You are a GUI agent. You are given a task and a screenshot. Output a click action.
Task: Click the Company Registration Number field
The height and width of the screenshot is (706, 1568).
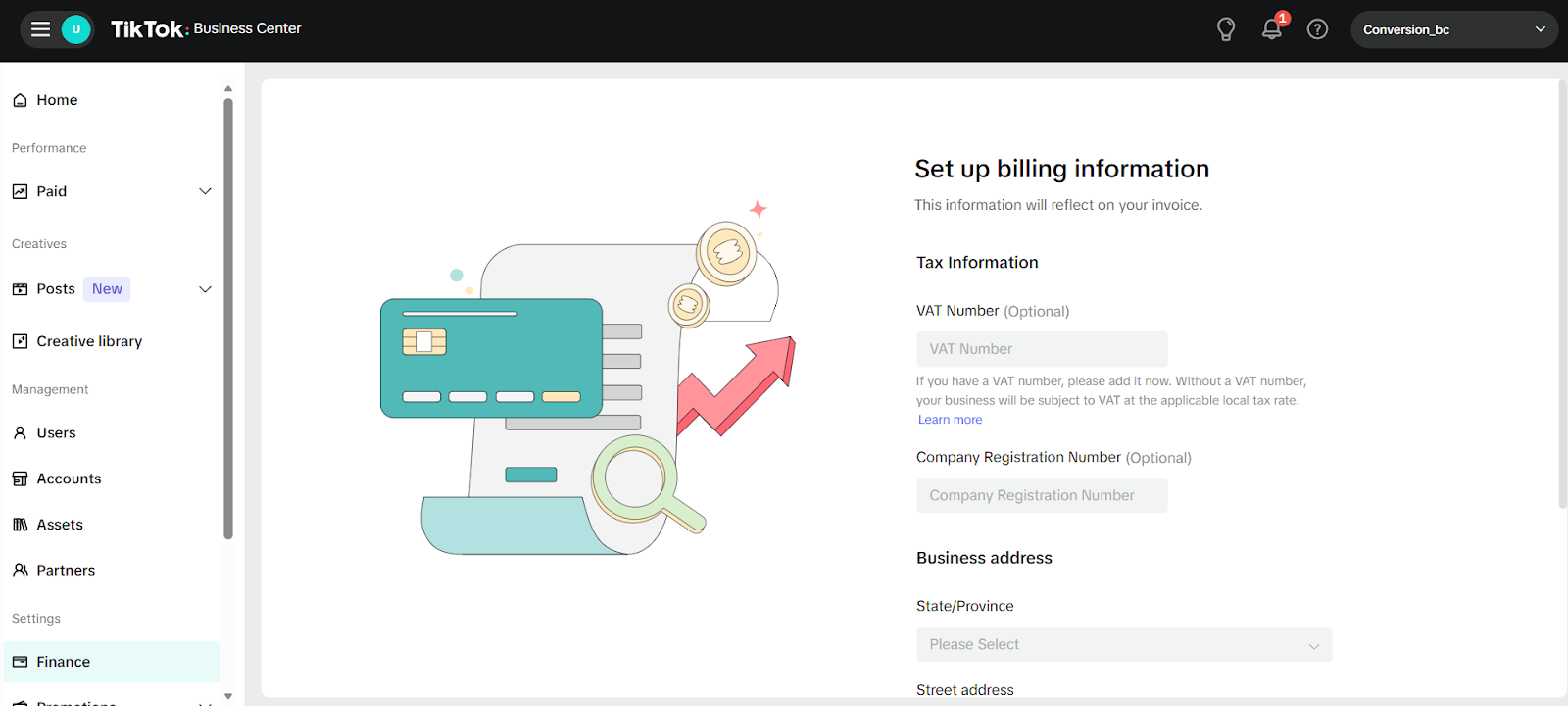click(1041, 495)
